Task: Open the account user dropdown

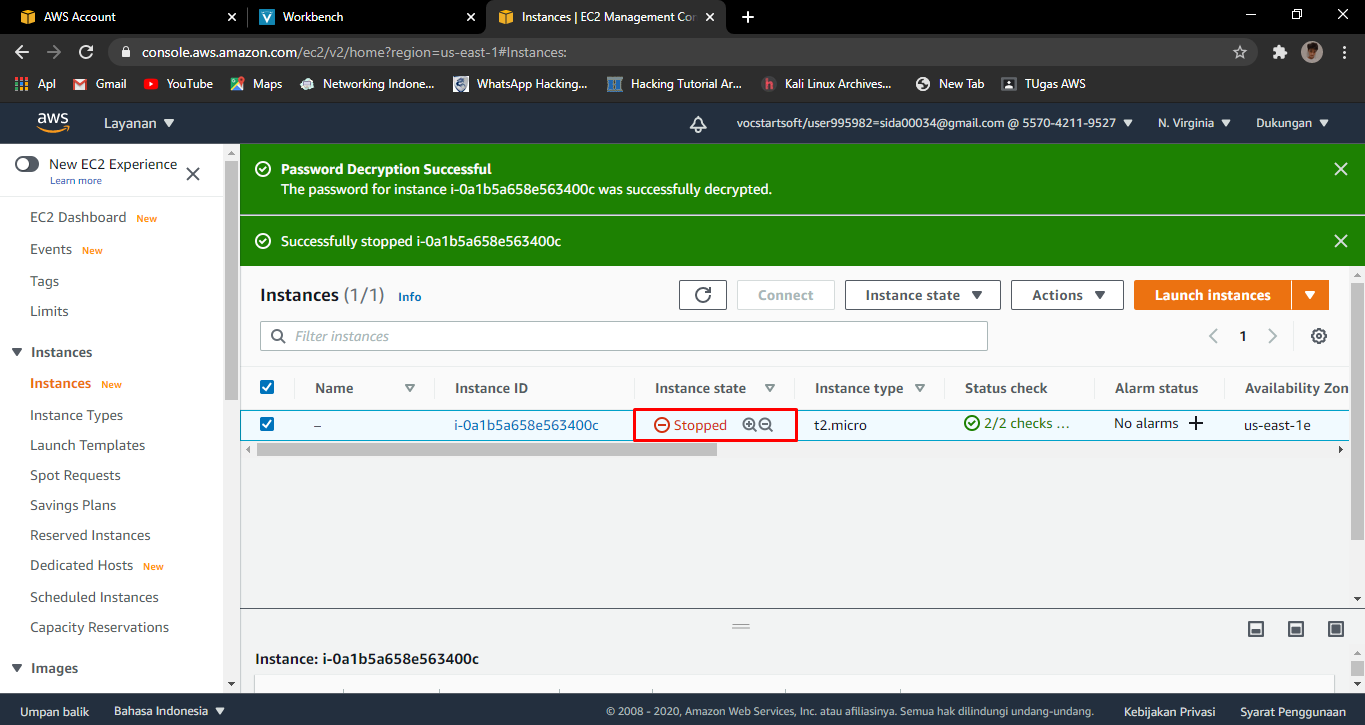Action: pyautogui.click(x=934, y=123)
